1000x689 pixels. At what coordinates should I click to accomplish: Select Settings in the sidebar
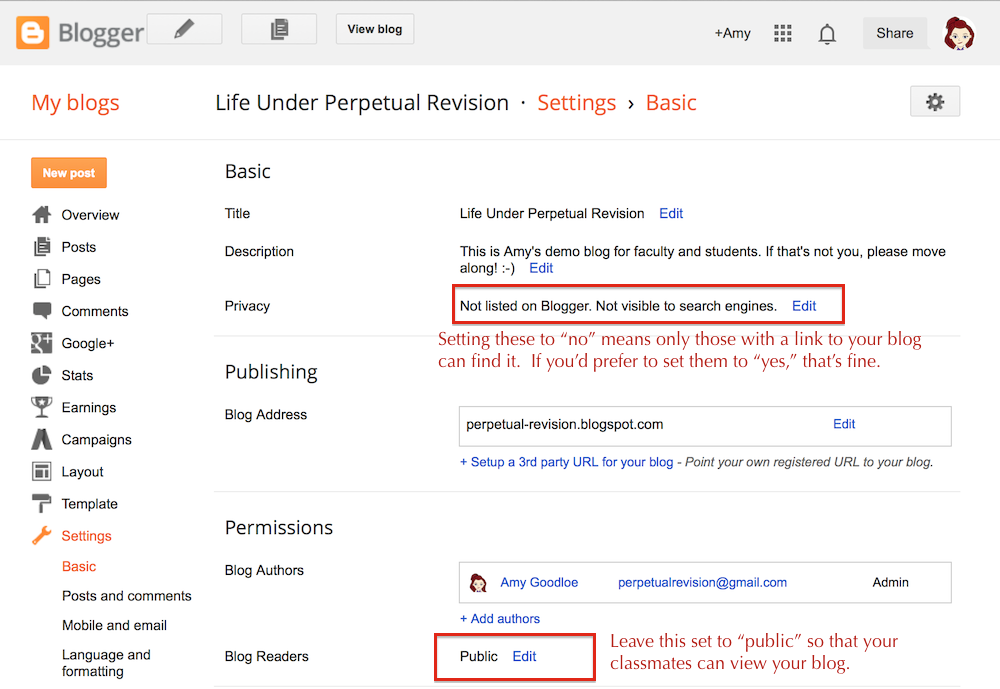pos(86,536)
